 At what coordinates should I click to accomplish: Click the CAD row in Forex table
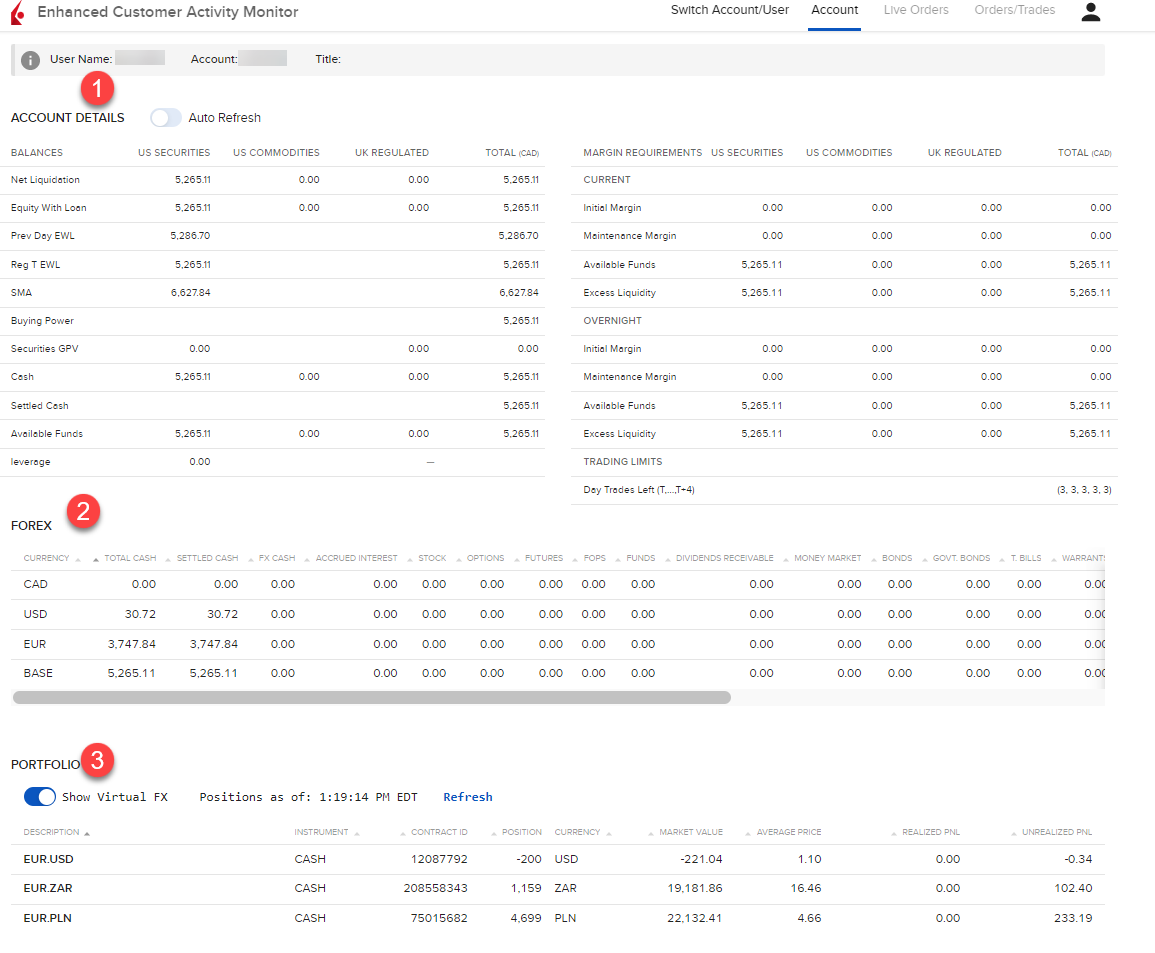[x=558, y=585]
